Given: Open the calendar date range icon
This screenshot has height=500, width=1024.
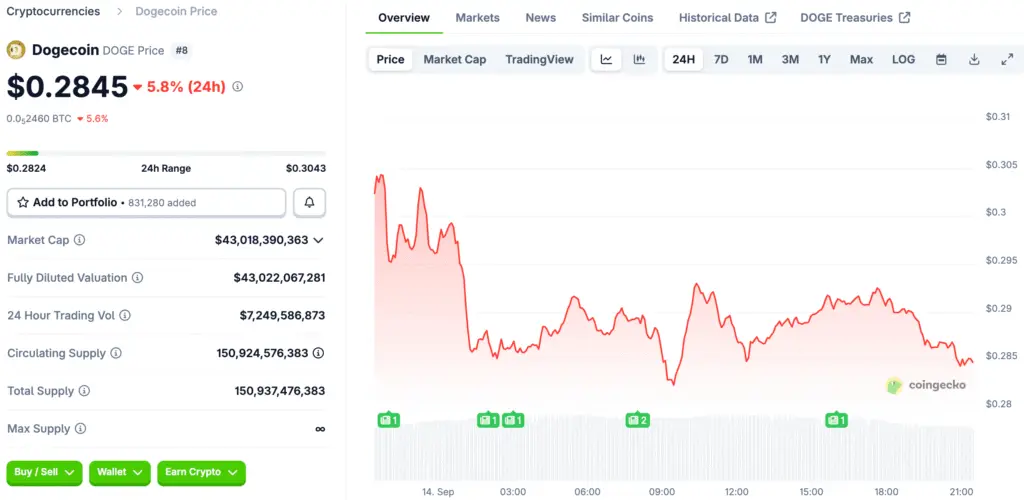Looking at the screenshot, I should (941, 59).
